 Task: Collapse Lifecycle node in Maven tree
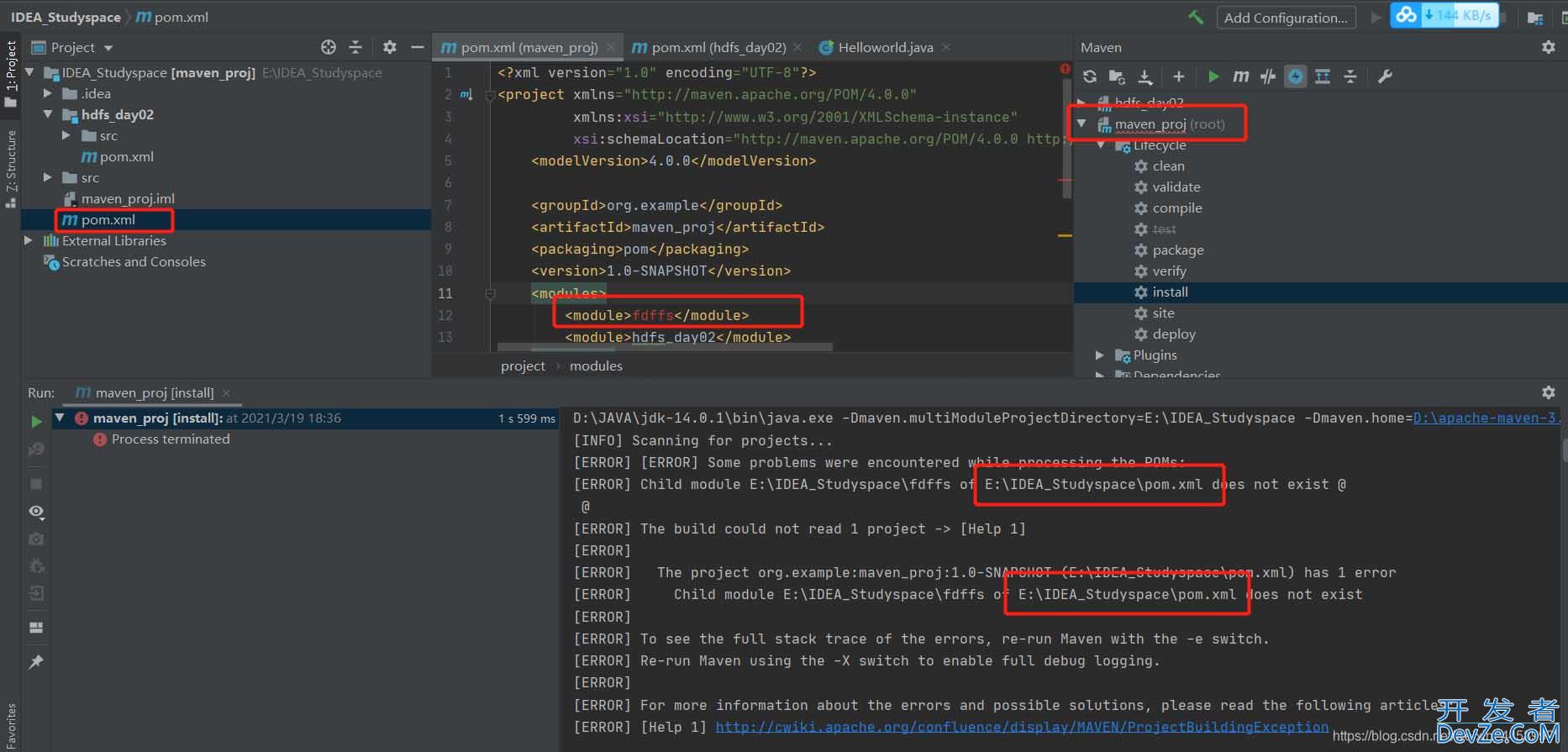[x=1100, y=145]
